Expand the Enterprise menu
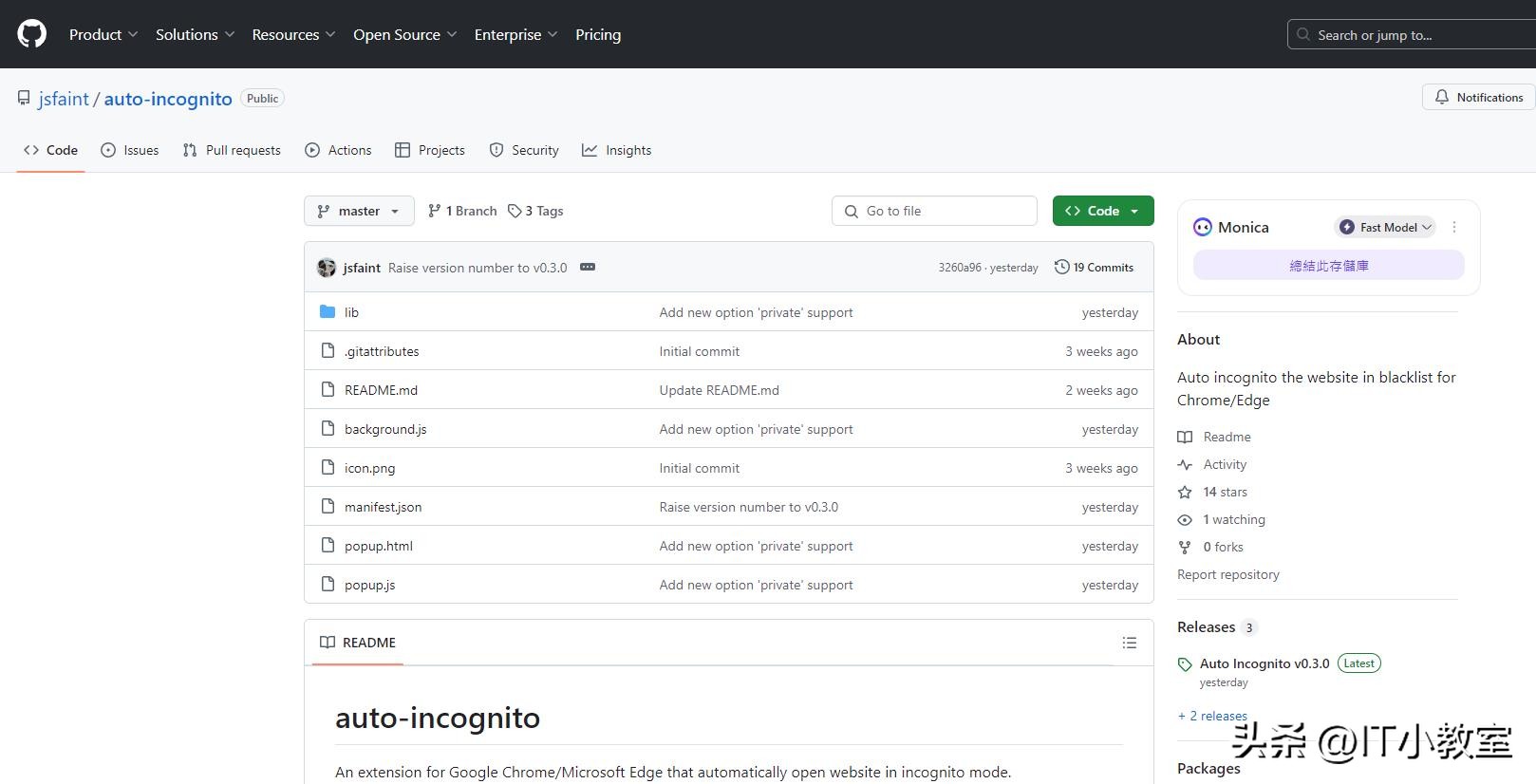Screen dimensions: 1536x784 pos(516,34)
